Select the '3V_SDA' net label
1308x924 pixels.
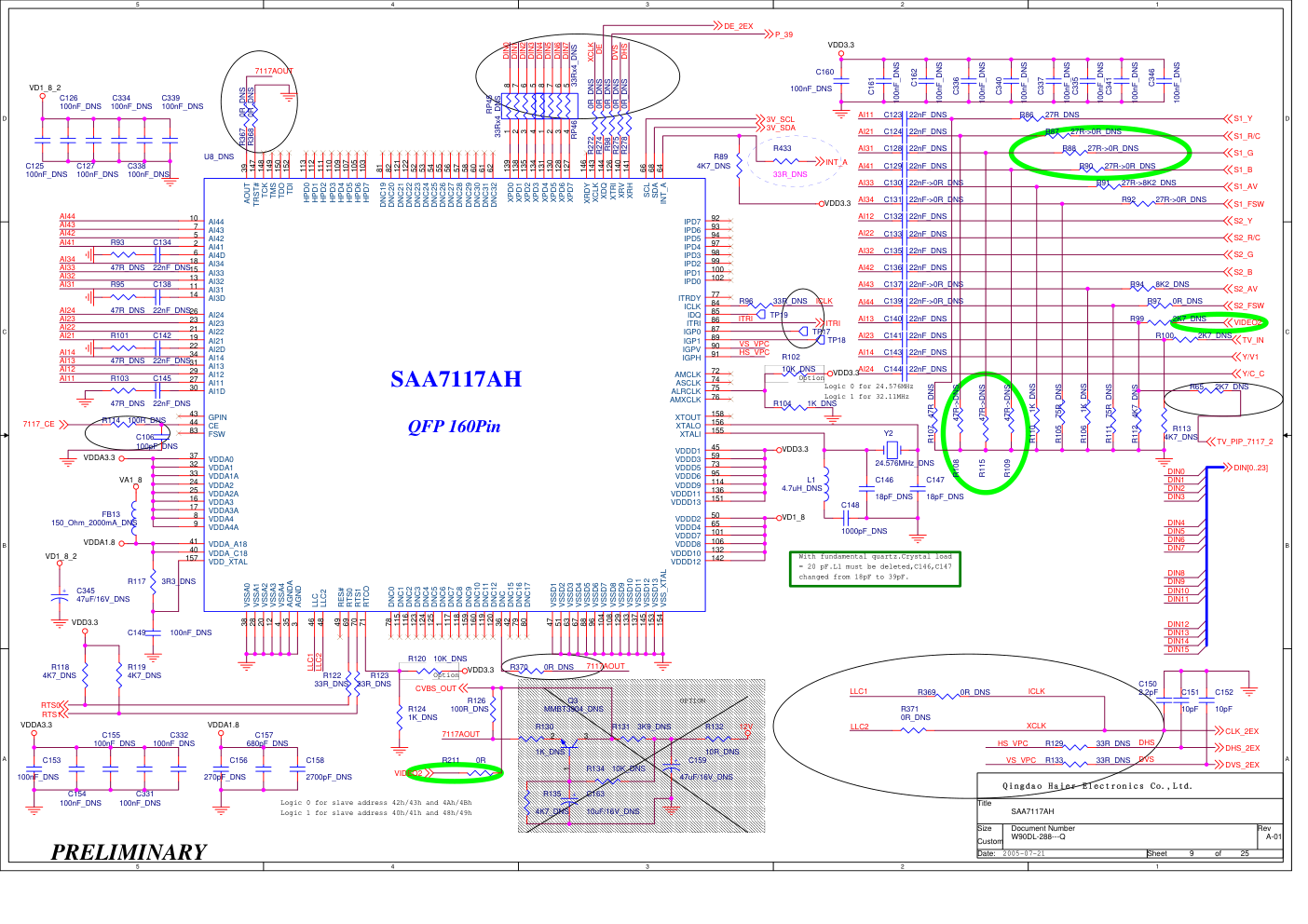(x=781, y=128)
